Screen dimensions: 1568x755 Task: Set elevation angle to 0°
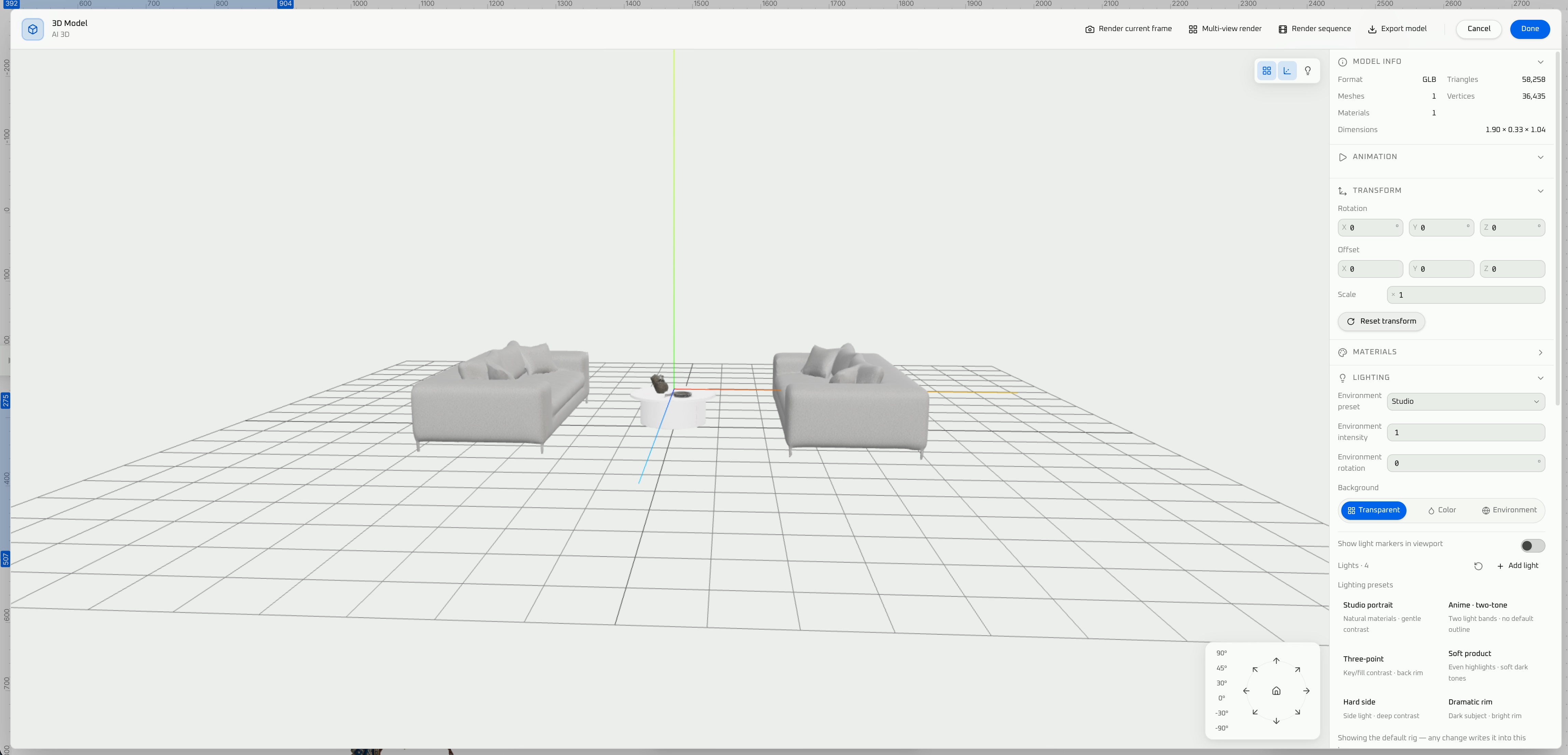[x=1222, y=698]
